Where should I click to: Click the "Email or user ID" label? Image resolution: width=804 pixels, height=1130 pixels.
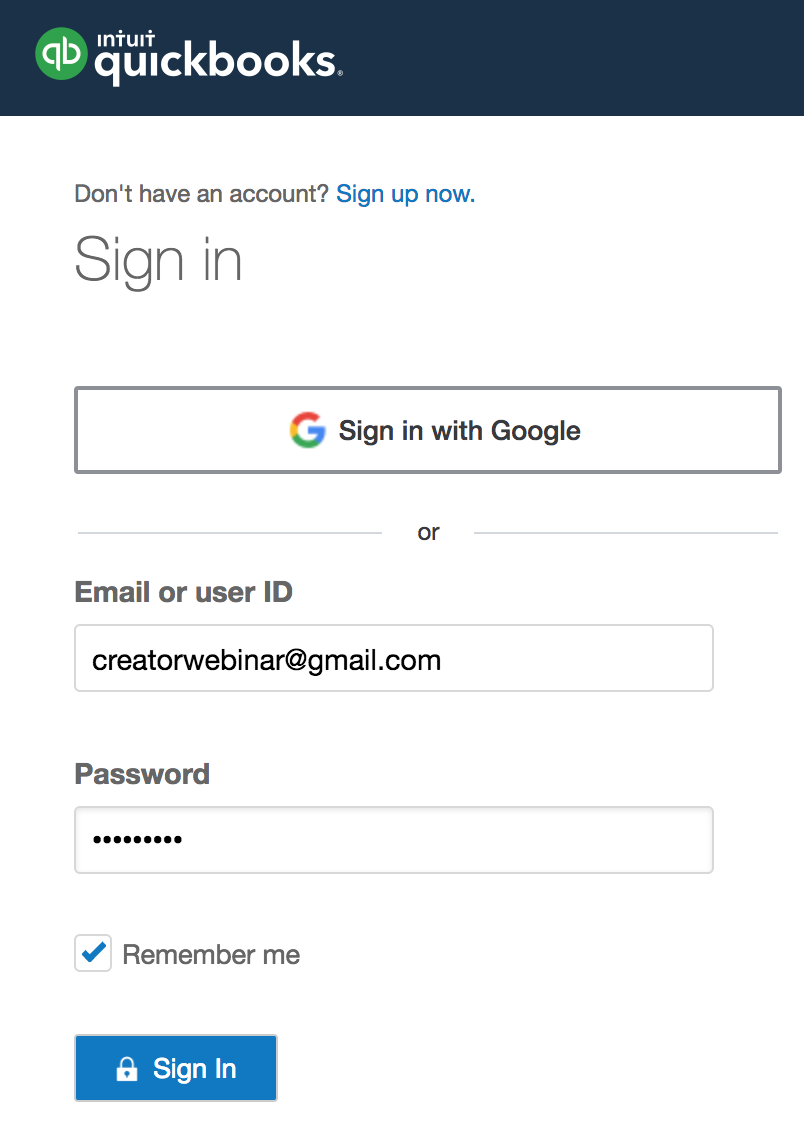click(x=183, y=592)
